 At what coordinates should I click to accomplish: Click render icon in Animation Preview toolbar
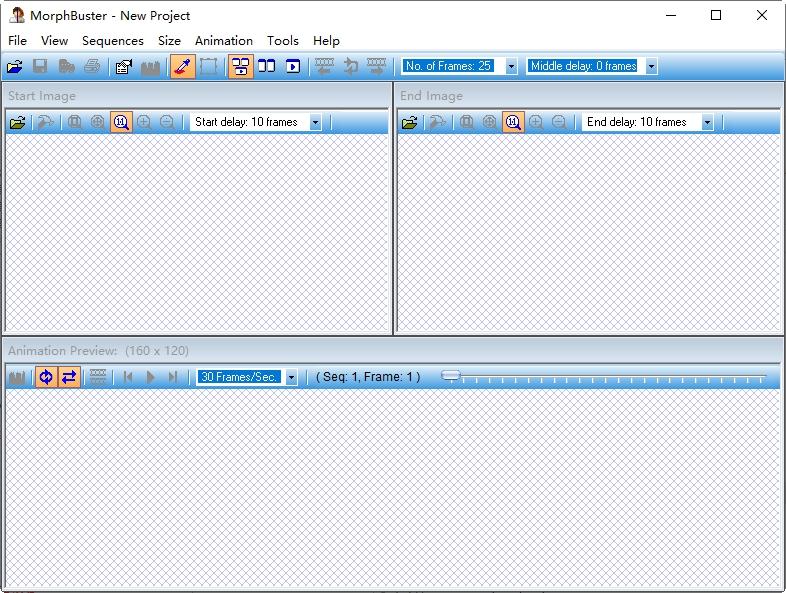[x=18, y=377]
